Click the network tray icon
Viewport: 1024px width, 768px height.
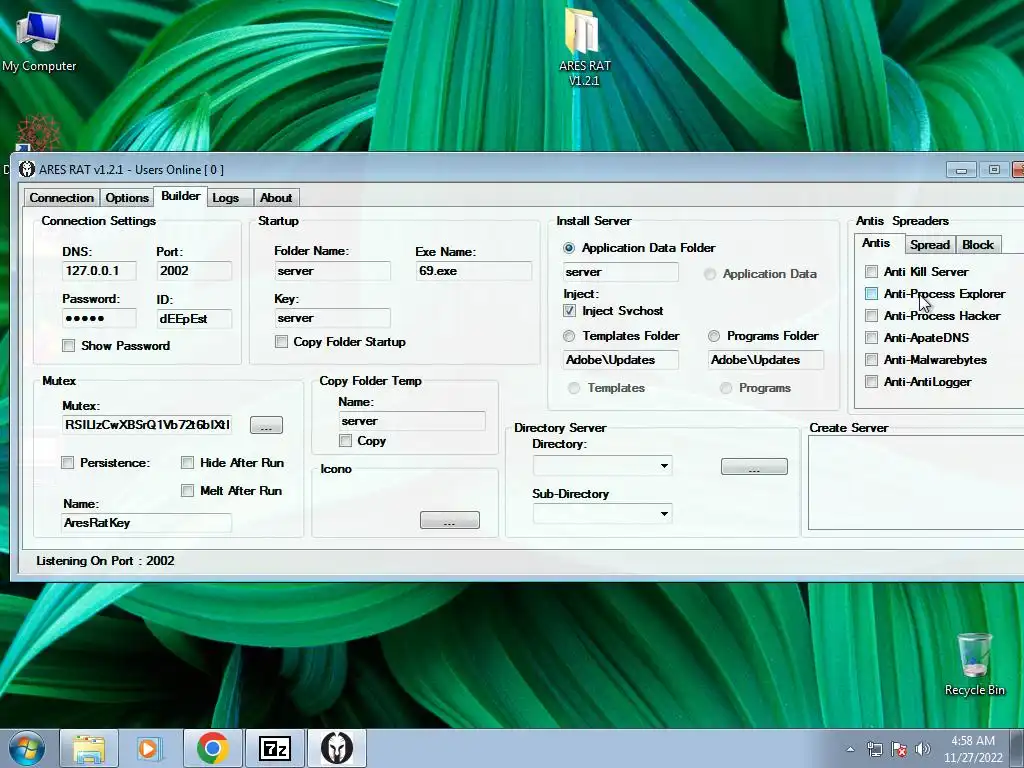pyautogui.click(x=874, y=750)
